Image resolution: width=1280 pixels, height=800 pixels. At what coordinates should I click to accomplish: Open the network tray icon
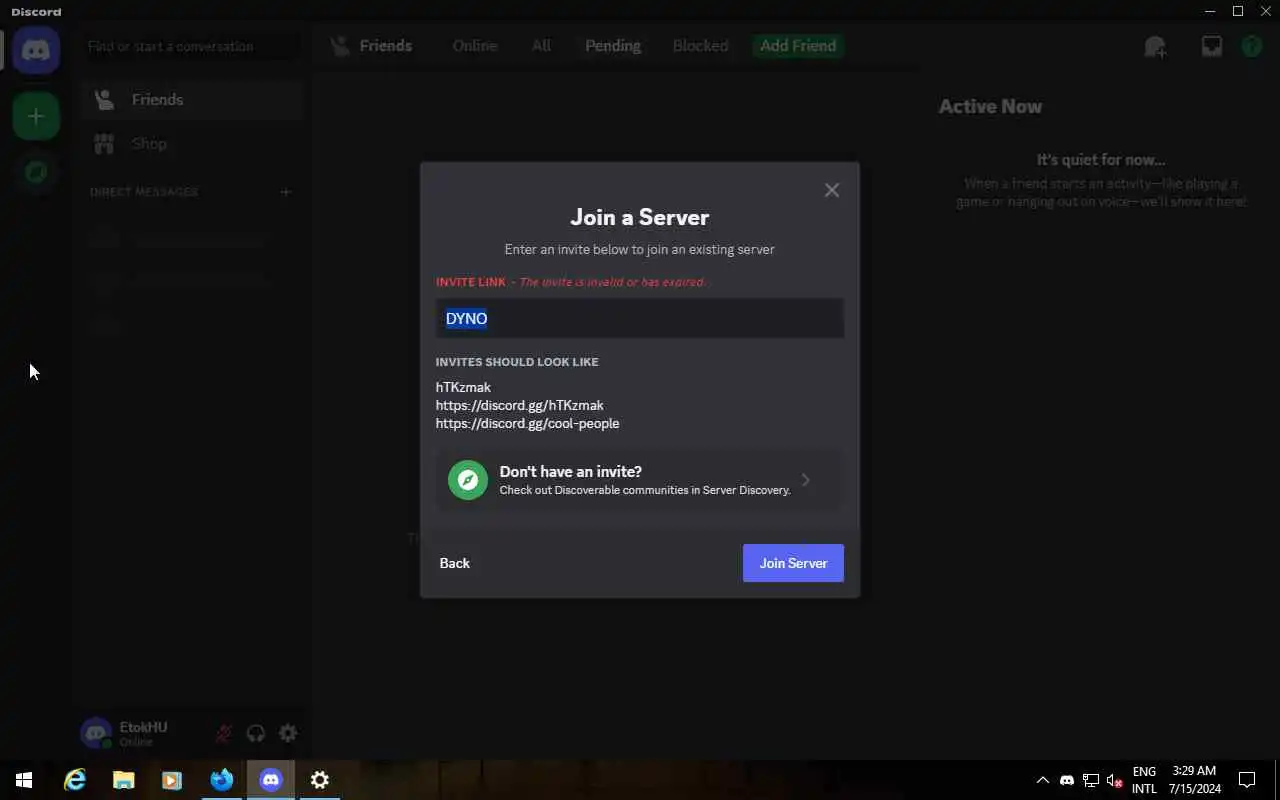tap(1091, 780)
